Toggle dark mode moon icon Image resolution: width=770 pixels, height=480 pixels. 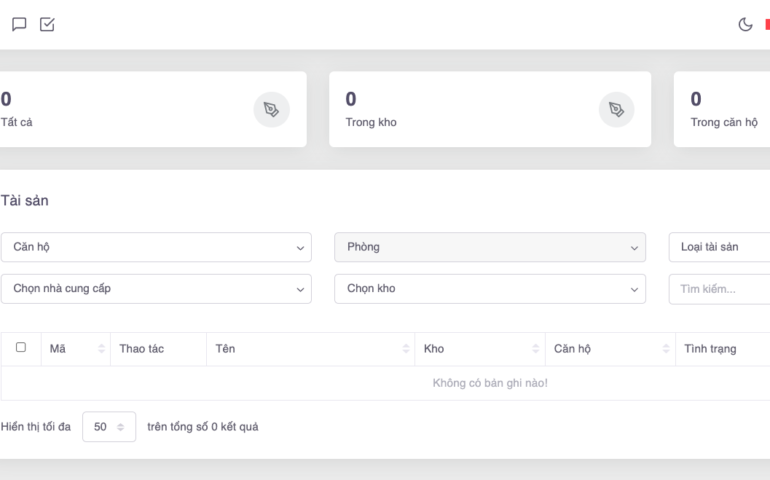745,24
